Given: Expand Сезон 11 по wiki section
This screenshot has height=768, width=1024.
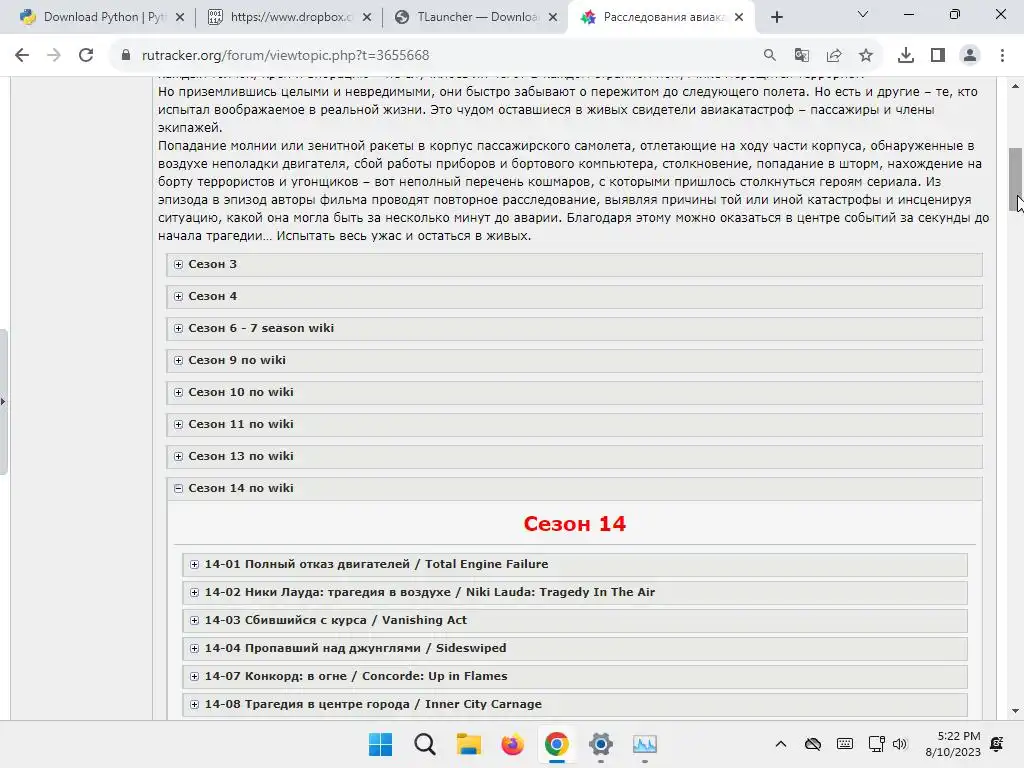Looking at the screenshot, I should click(x=575, y=424).
